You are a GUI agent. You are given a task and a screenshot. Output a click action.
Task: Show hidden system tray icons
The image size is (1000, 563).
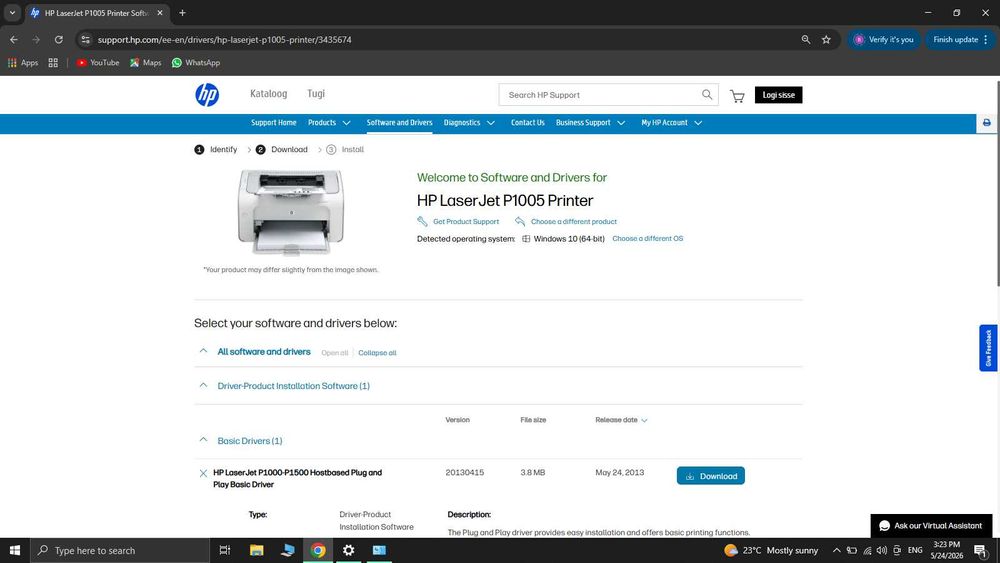click(836, 550)
